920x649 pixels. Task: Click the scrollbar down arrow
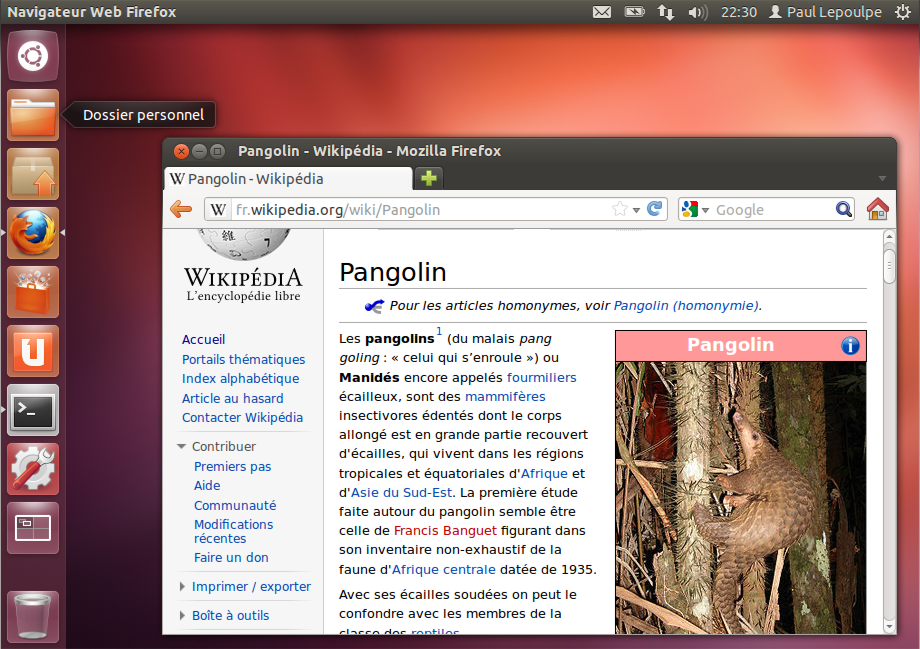[889, 626]
